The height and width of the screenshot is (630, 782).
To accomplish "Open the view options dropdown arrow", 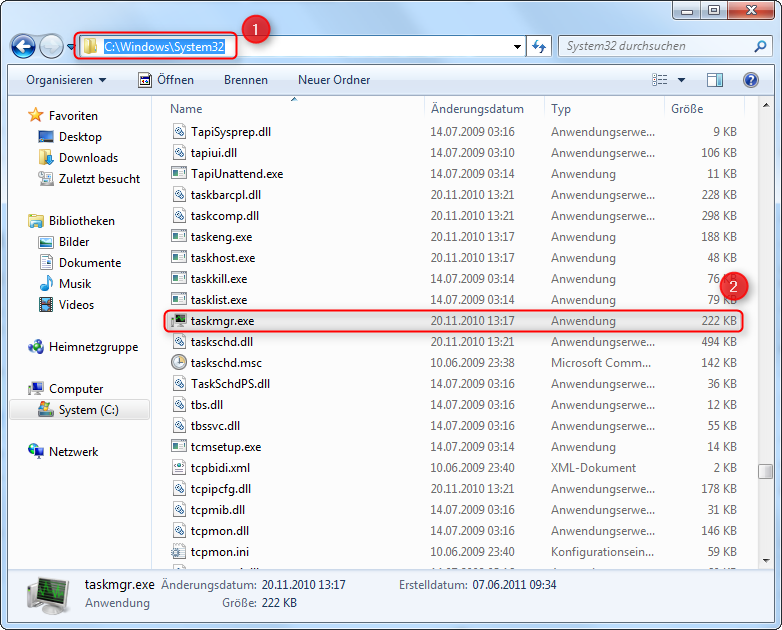I will [681, 80].
